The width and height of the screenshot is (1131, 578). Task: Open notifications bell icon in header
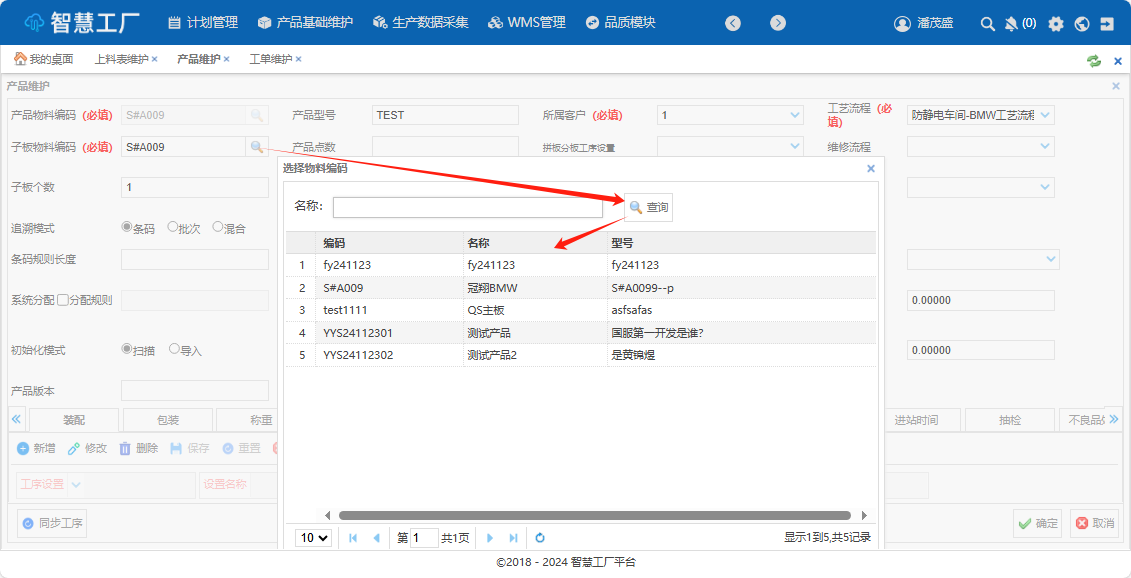tap(1011, 23)
